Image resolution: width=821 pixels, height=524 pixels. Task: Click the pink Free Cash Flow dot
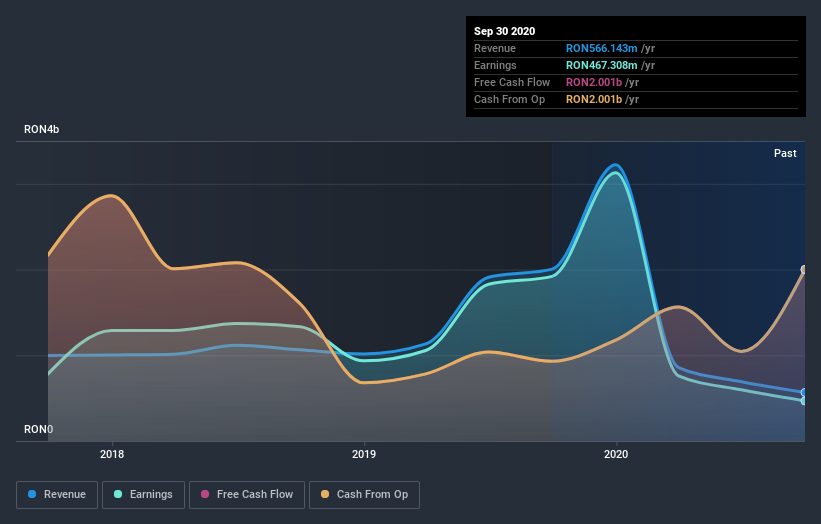tap(205, 494)
